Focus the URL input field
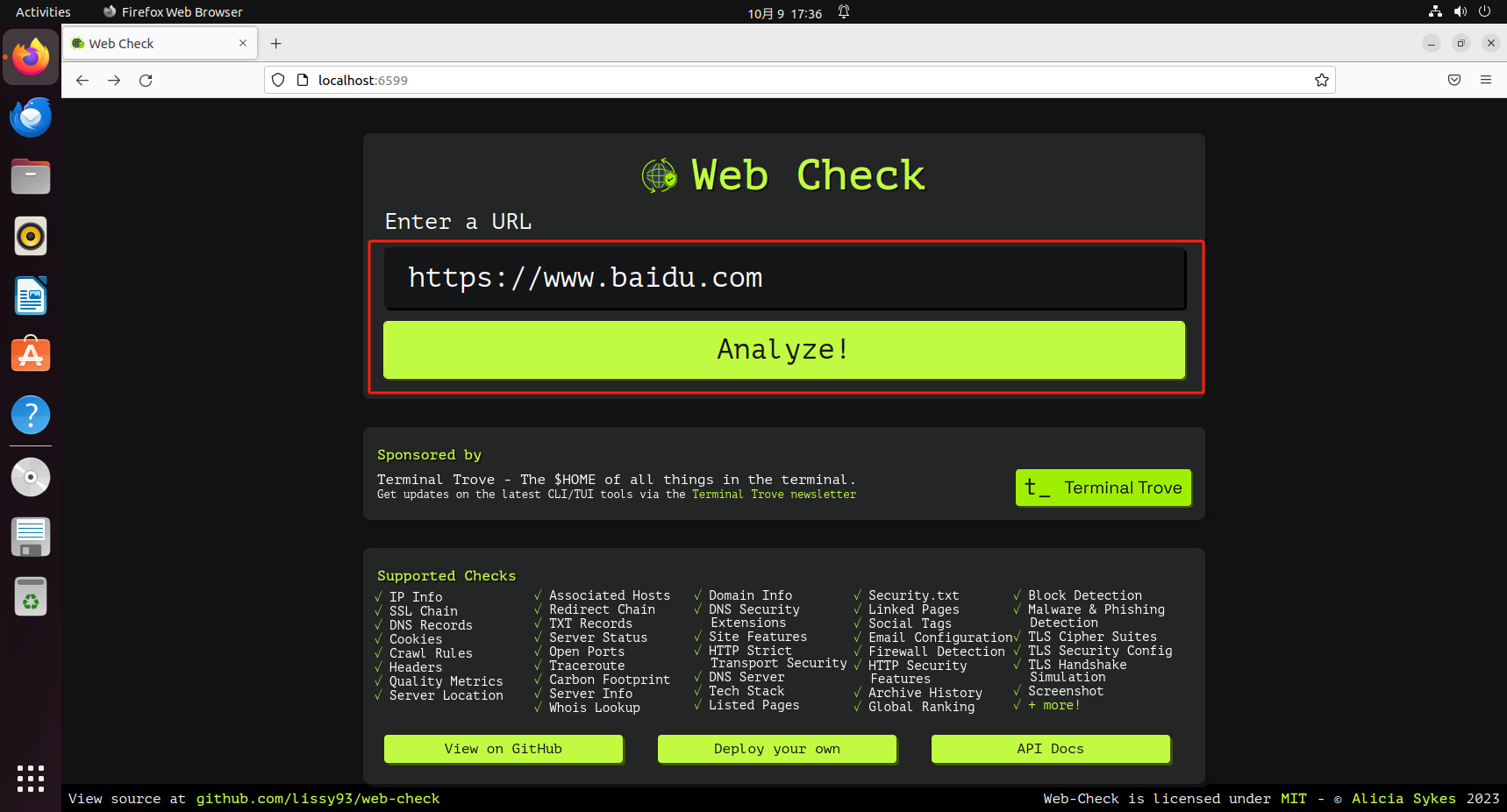 coord(784,278)
